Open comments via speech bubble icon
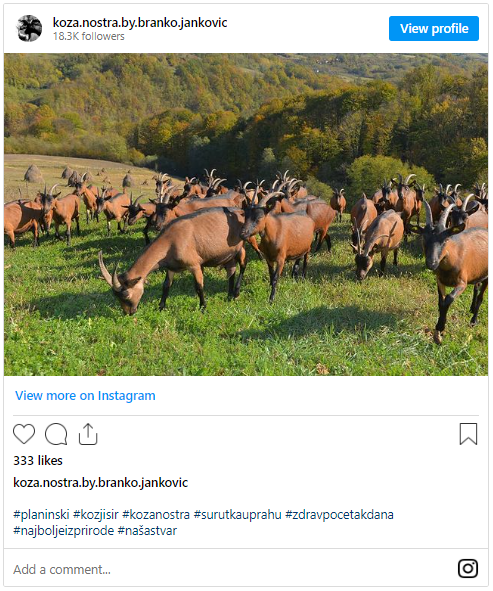The width and height of the screenshot is (493, 591). (x=56, y=434)
